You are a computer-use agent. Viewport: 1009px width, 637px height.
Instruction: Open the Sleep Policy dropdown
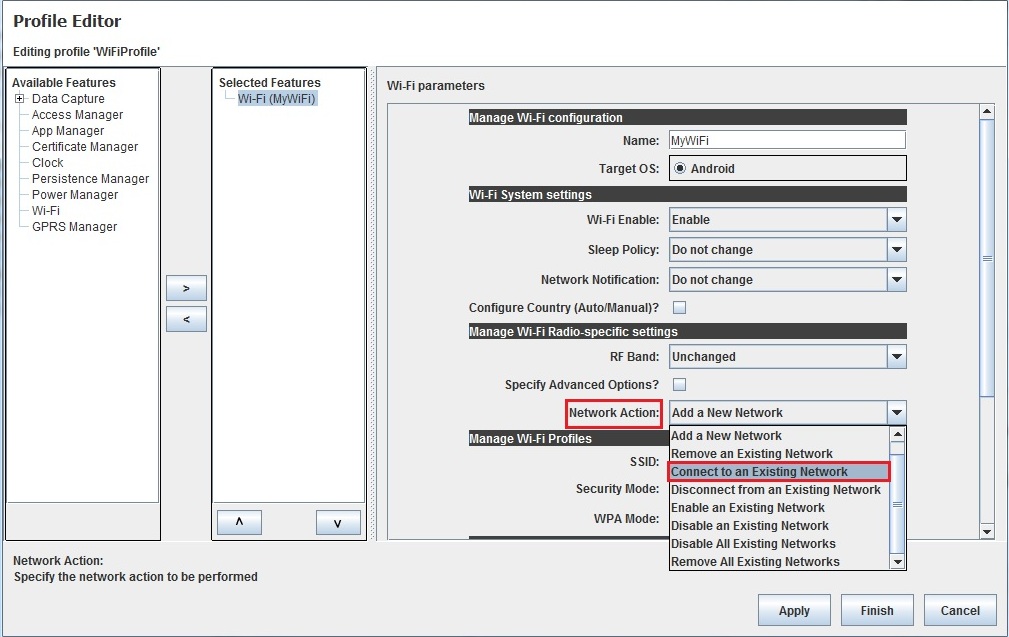click(x=896, y=250)
